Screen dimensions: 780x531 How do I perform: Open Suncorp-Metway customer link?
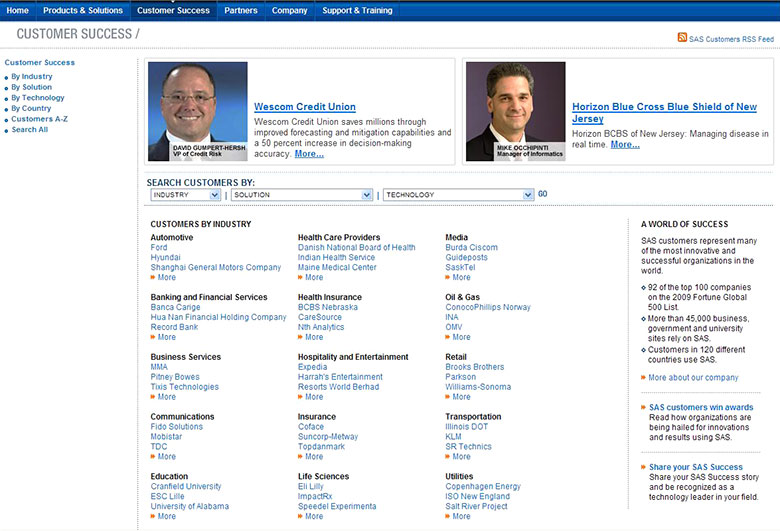pos(328,436)
